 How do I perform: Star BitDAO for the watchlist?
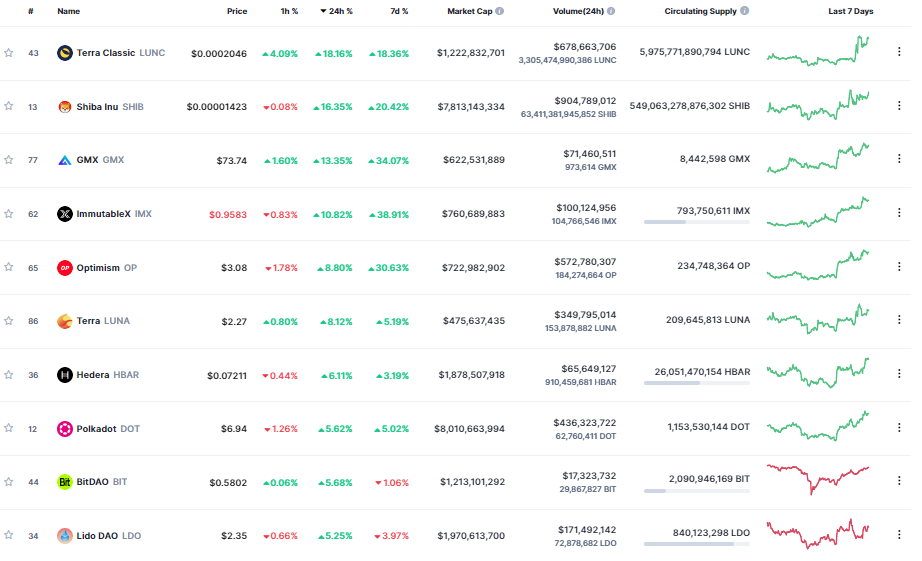[9, 482]
